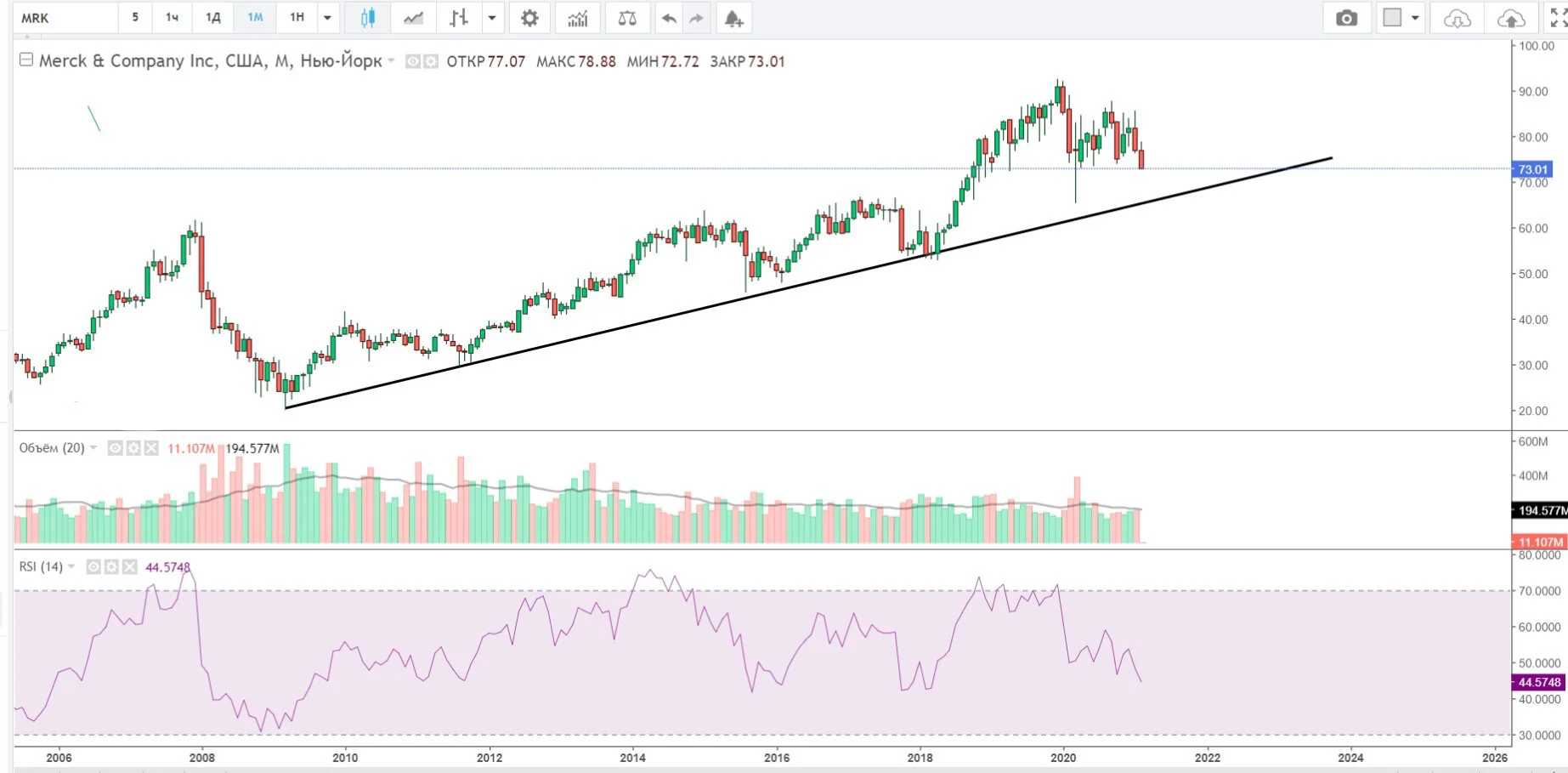This screenshot has width=1568, height=773.
Task: Load chart from cloud download icon
Action: point(1458,18)
